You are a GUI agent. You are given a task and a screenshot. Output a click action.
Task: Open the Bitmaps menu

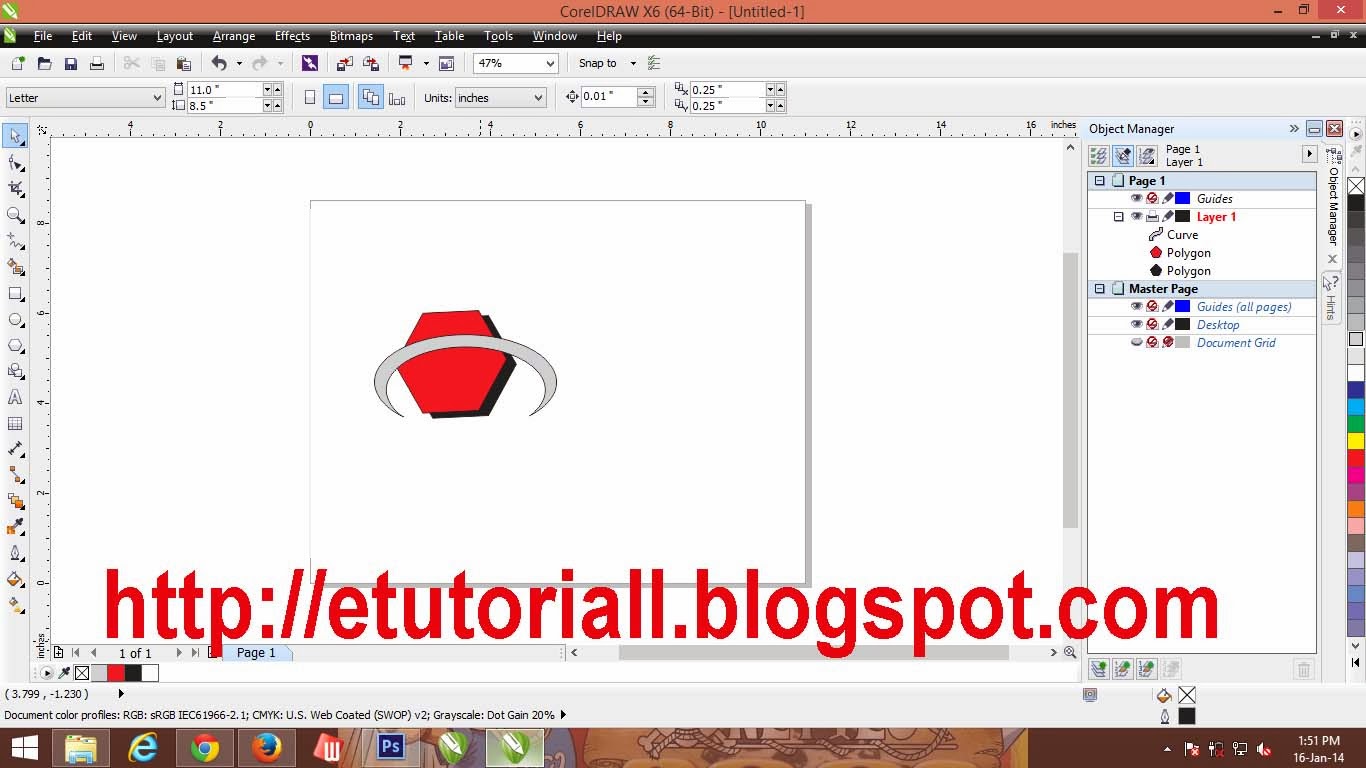tap(351, 36)
